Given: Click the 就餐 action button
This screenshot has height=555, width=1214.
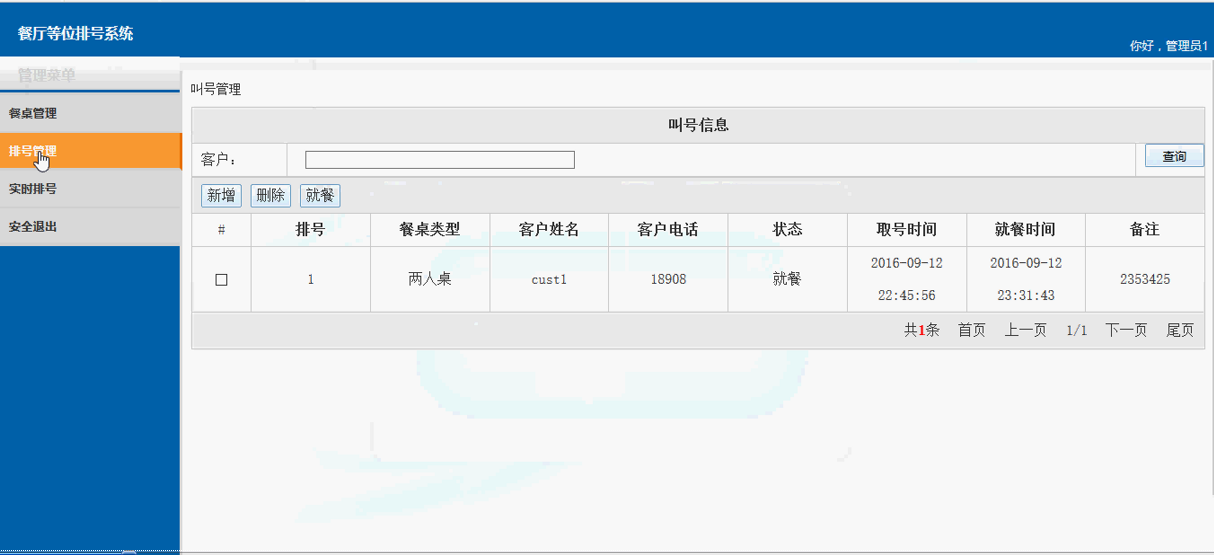Looking at the screenshot, I should (320, 195).
